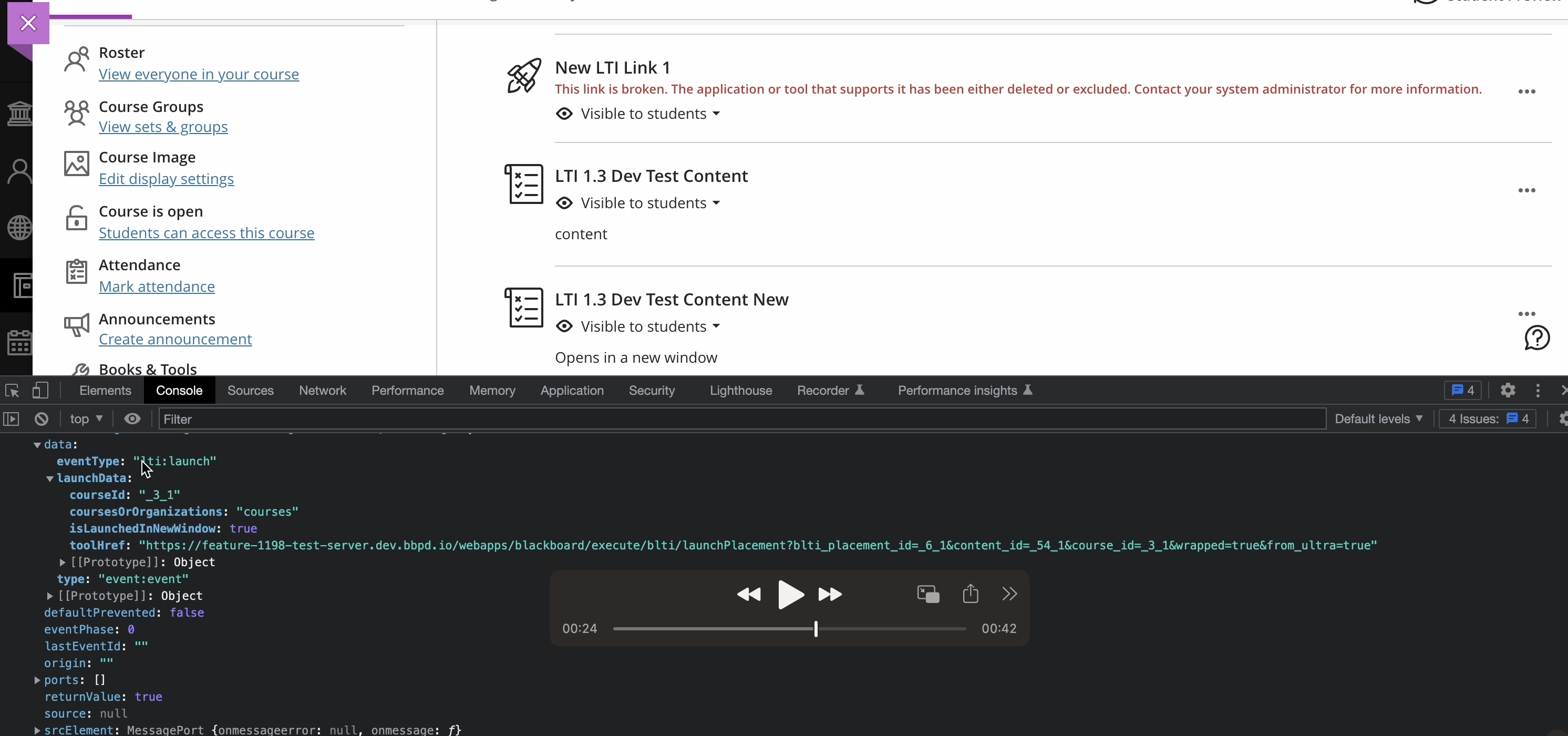This screenshot has height=736, width=1568.
Task: Open more options for LTI 1.3 Dev Test Content New
Action: 1526,313
